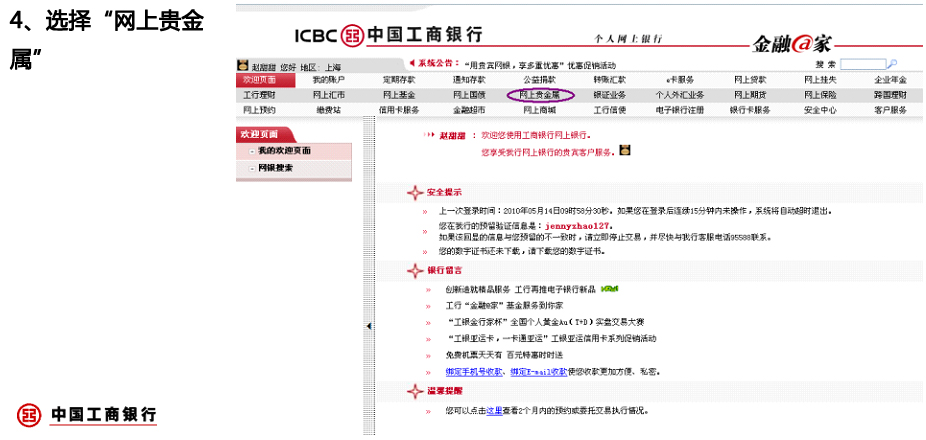Click the 工银金行家杯 trading contest message
The width and height of the screenshot is (926, 440).
(x=546, y=322)
